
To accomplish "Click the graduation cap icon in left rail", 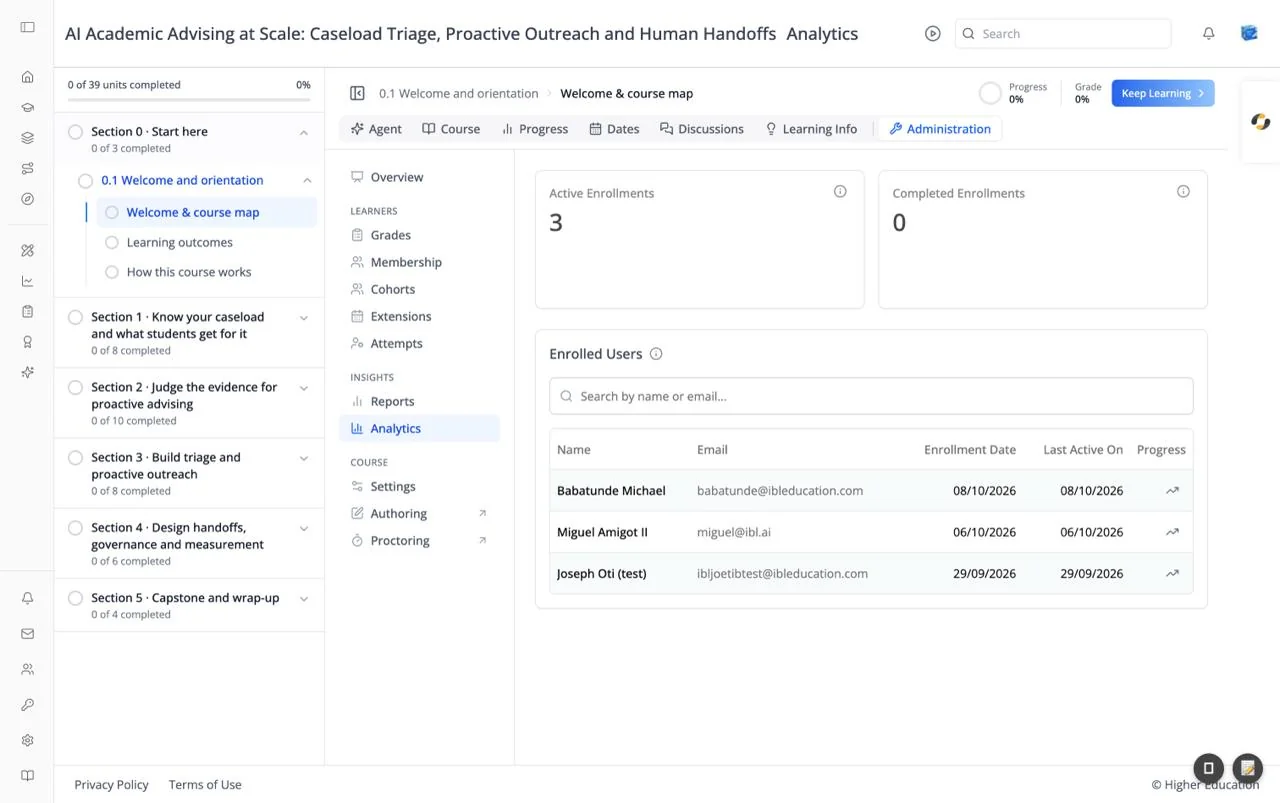I will [27, 108].
